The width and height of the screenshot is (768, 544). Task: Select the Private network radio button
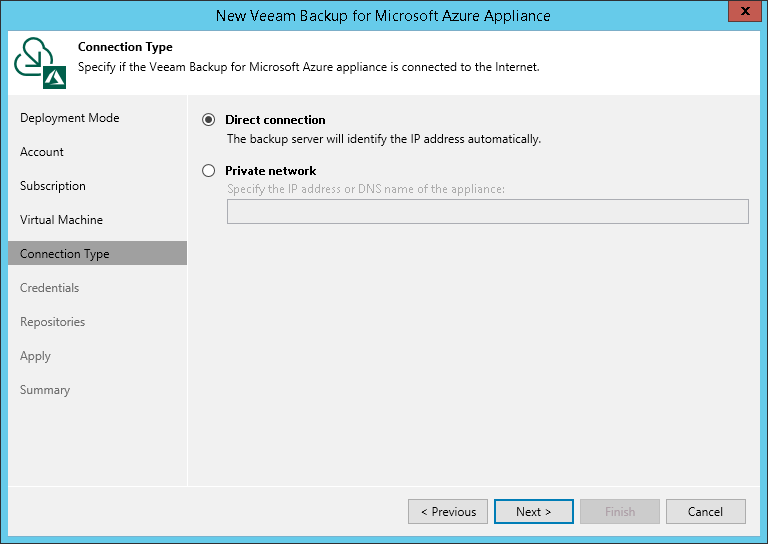(209, 170)
